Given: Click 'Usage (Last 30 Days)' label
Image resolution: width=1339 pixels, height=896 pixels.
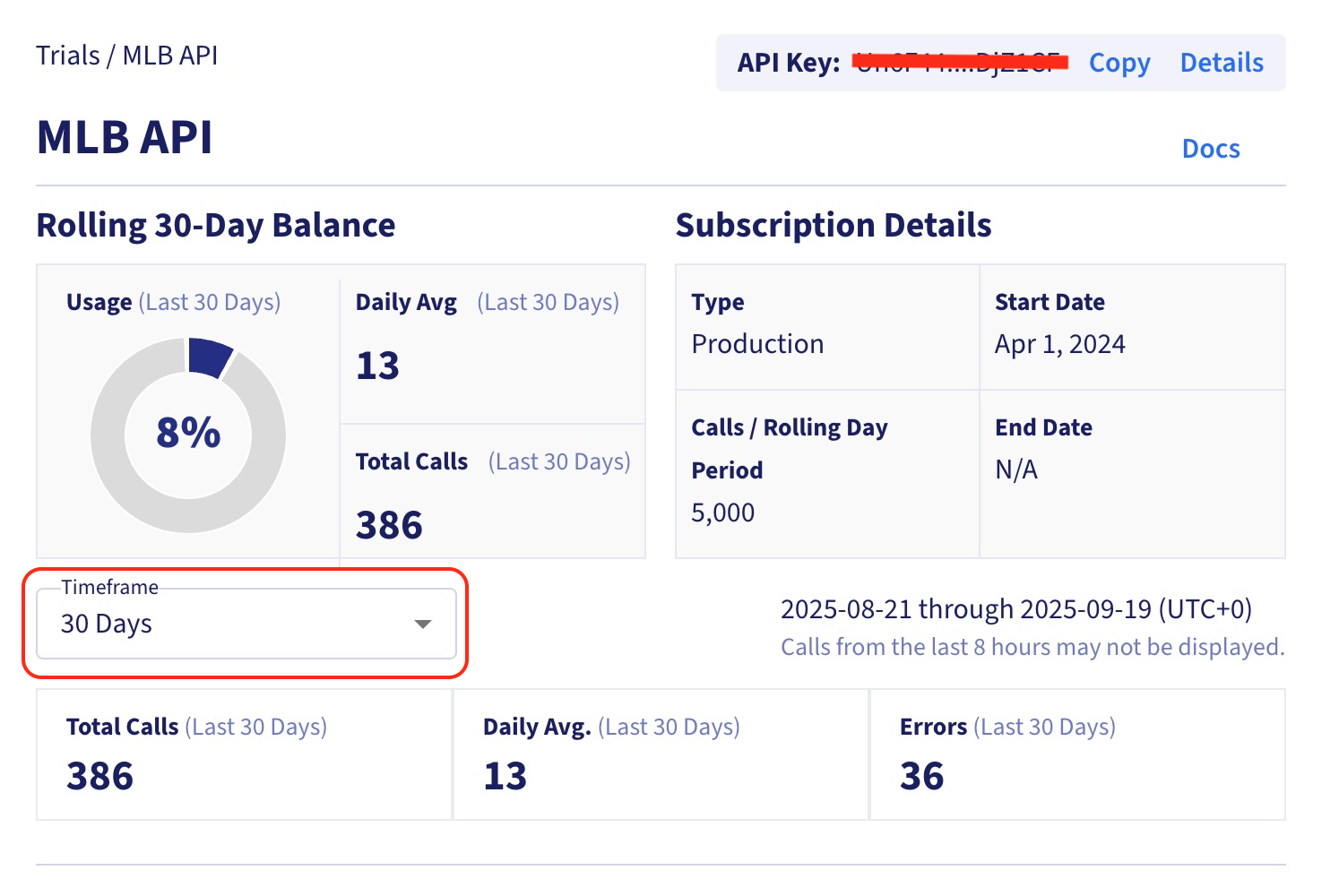Looking at the screenshot, I should [174, 302].
